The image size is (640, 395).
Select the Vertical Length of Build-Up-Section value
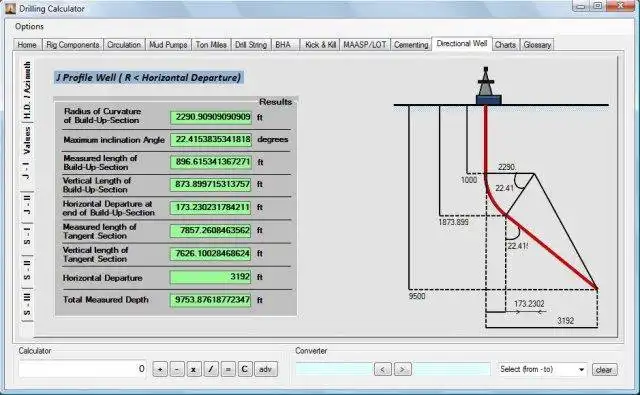coord(211,185)
